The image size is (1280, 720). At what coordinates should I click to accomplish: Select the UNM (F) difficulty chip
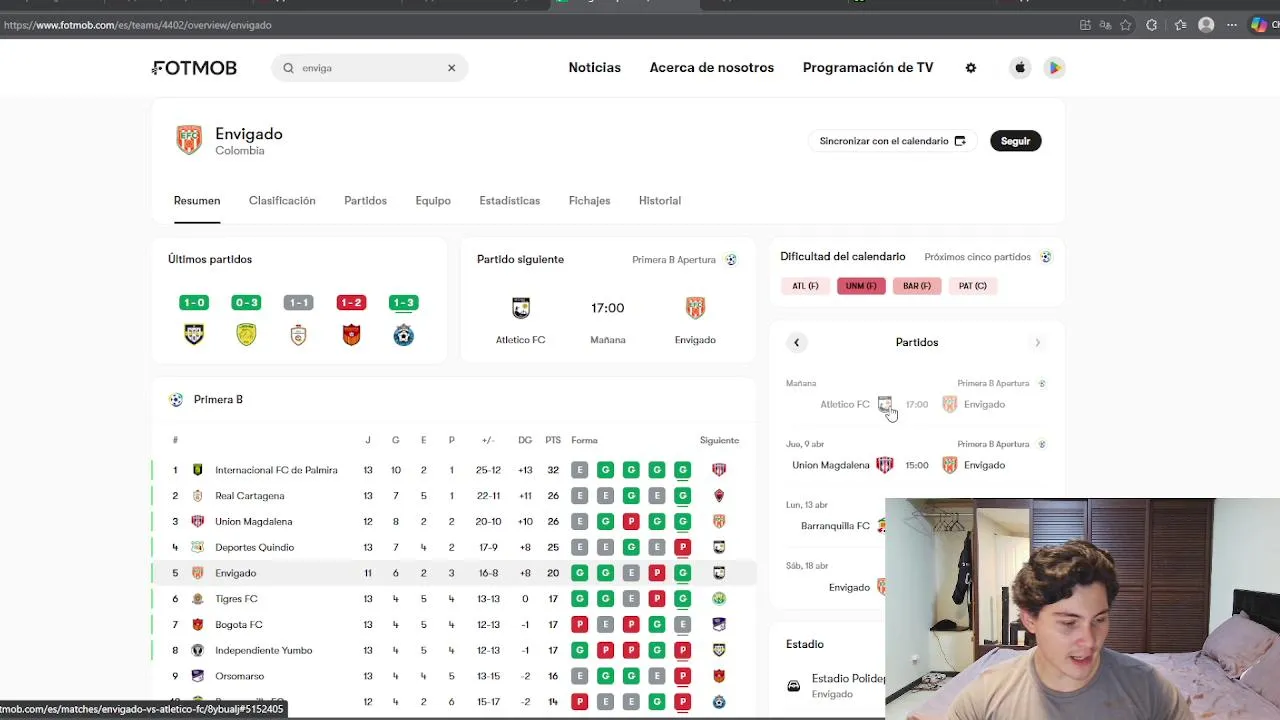click(861, 286)
